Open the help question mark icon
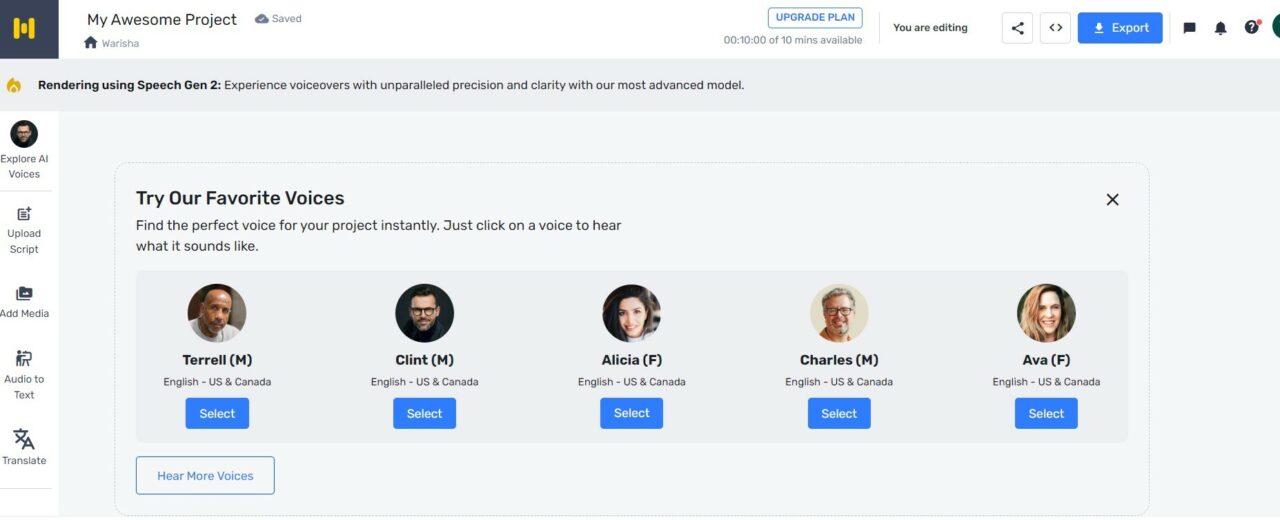The image size is (1280, 520). (x=1251, y=28)
